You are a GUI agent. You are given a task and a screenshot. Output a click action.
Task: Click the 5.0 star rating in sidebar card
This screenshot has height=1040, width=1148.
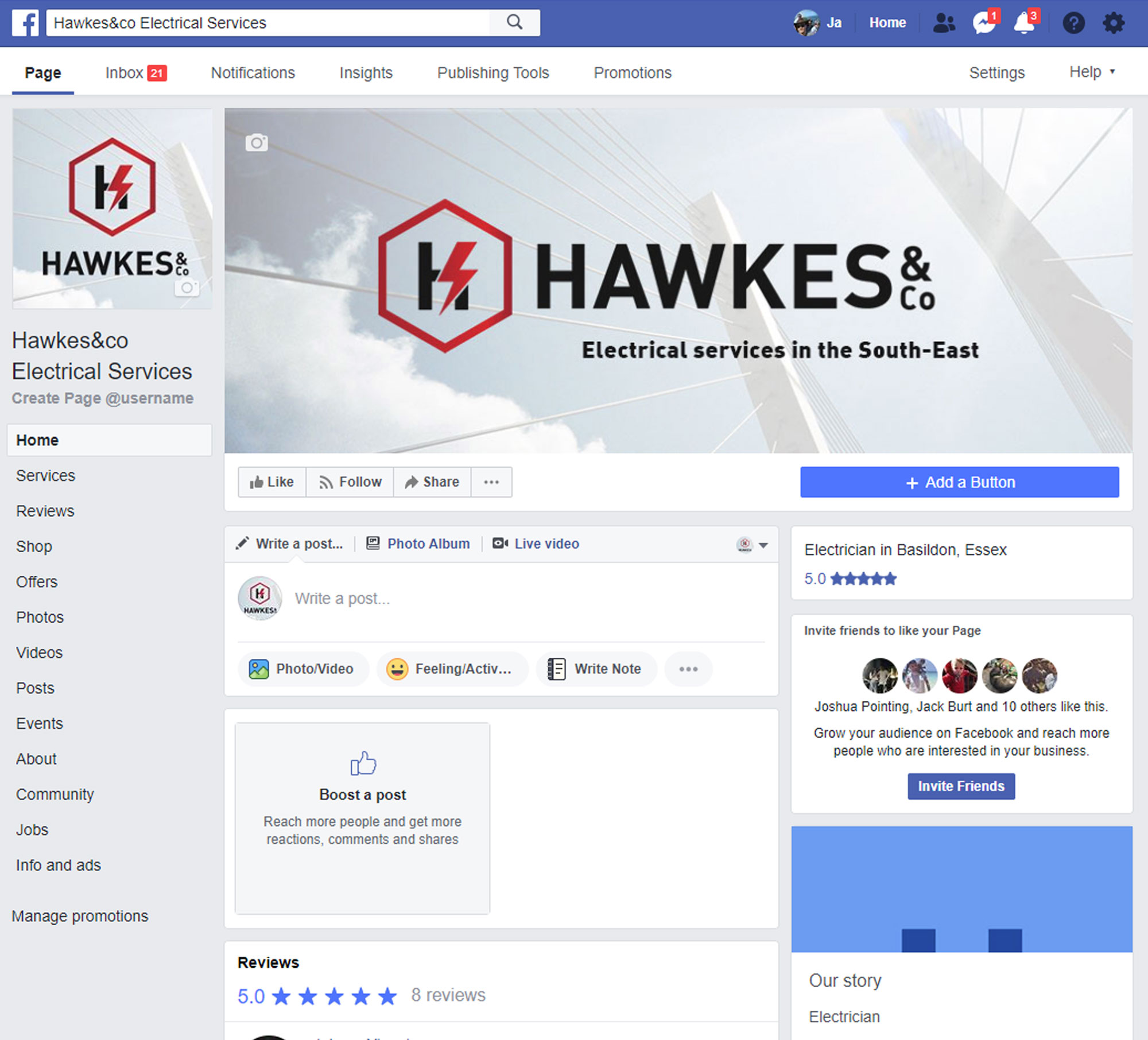(x=850, y=579)
